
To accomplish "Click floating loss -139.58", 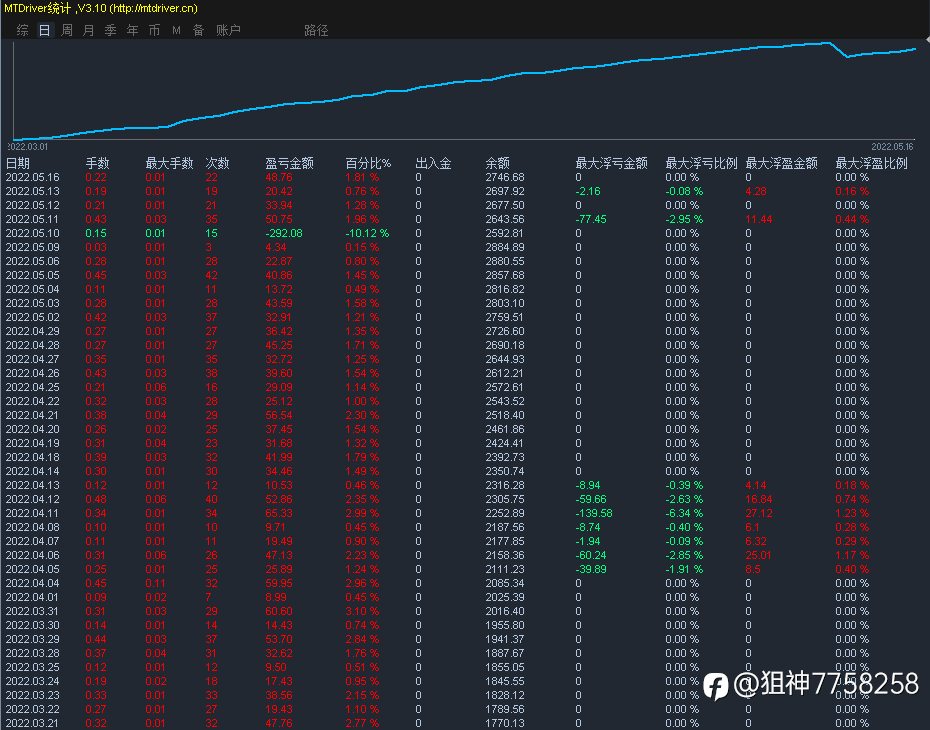I will [594, 514].
